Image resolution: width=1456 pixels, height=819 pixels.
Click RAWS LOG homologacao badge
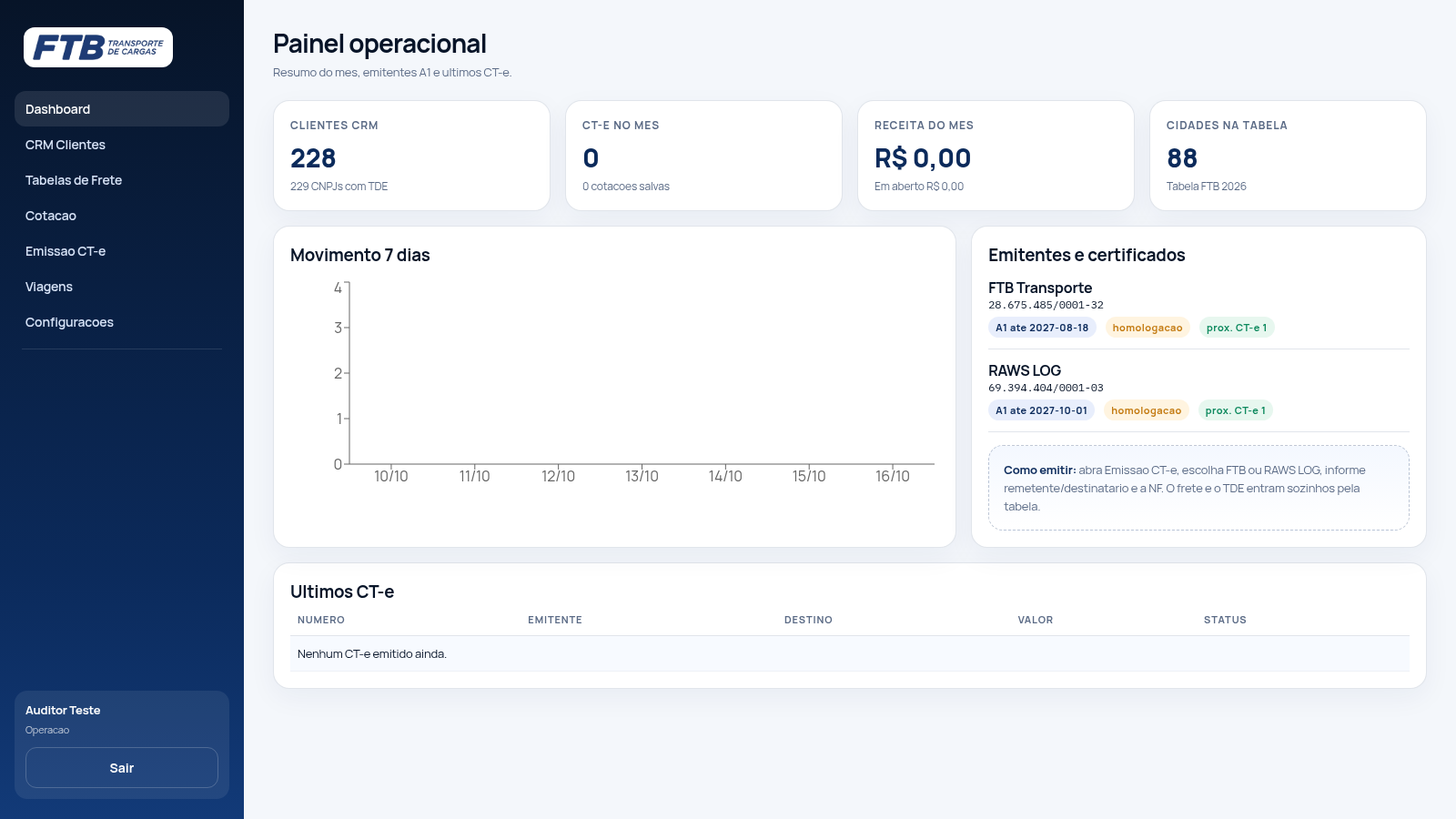pyautogui.click(x=1146, y=410)
